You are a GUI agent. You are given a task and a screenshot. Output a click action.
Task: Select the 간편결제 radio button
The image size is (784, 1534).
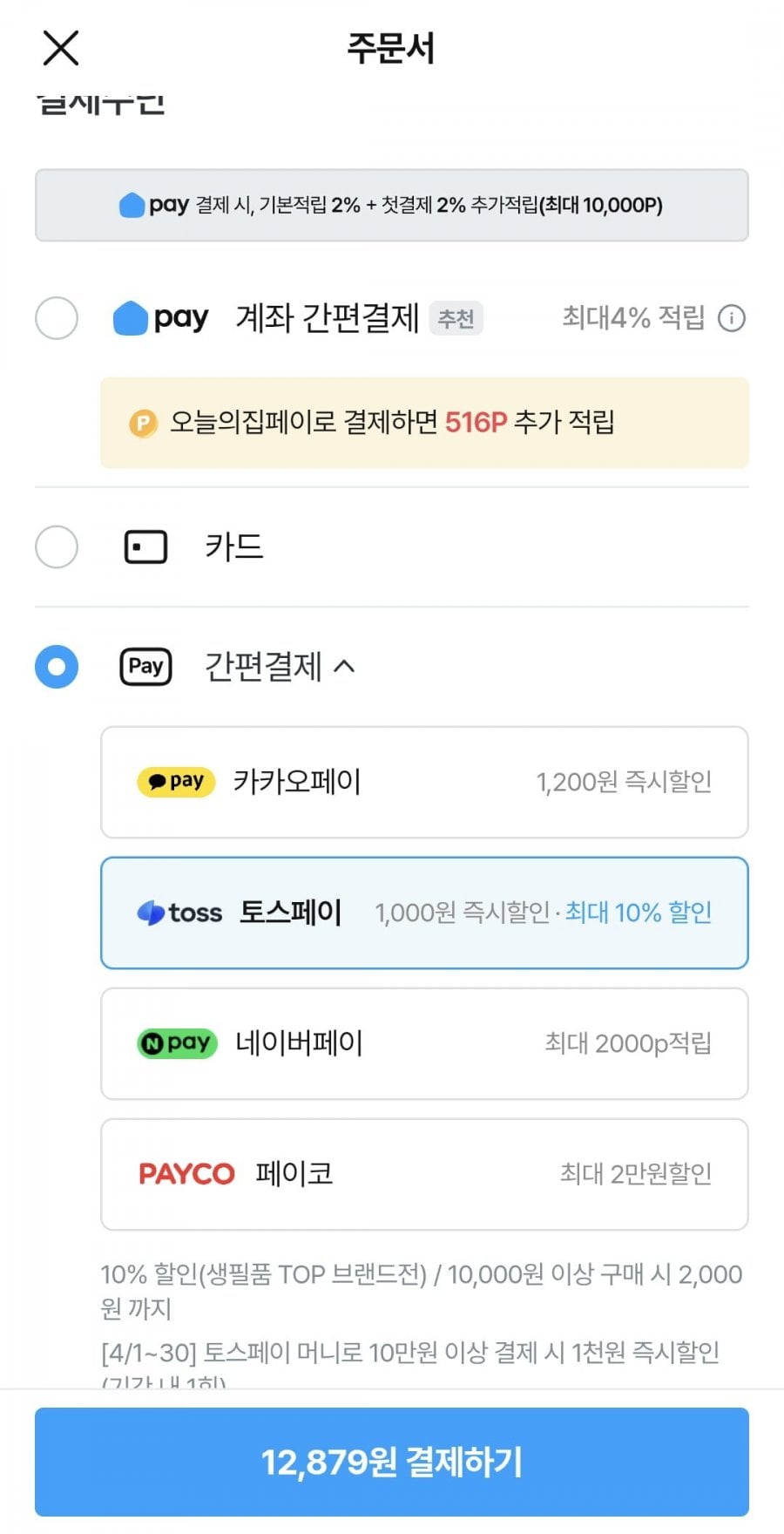pos(57,667)
